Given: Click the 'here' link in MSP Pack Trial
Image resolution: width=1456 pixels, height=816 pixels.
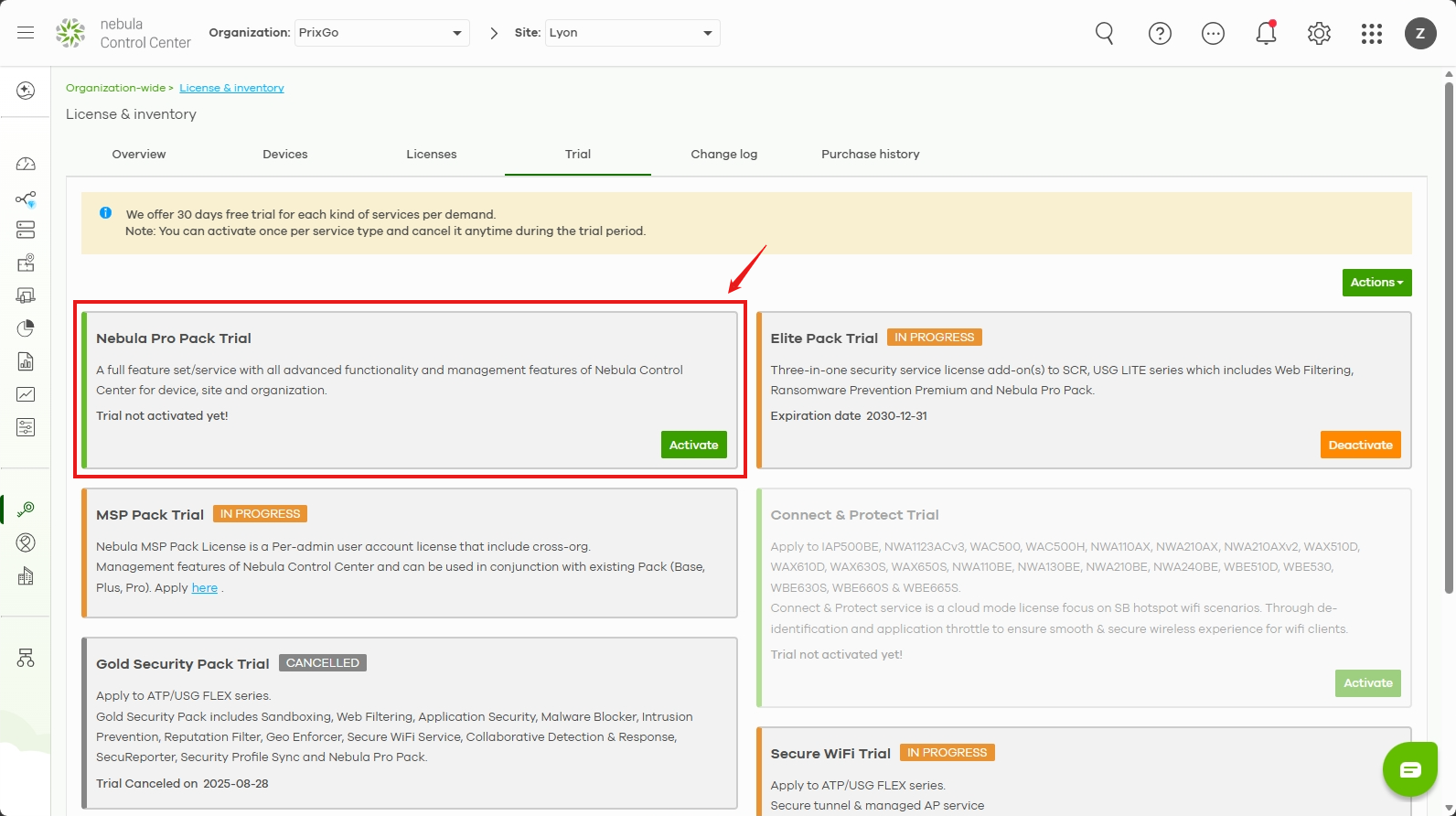Looking at the screenshot, I should (x=205, y=587).
